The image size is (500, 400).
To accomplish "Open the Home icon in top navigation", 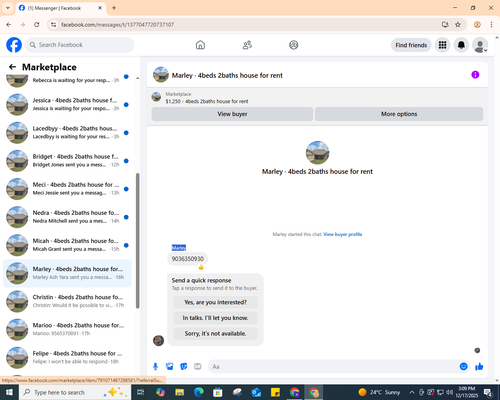I will point(200,45).
